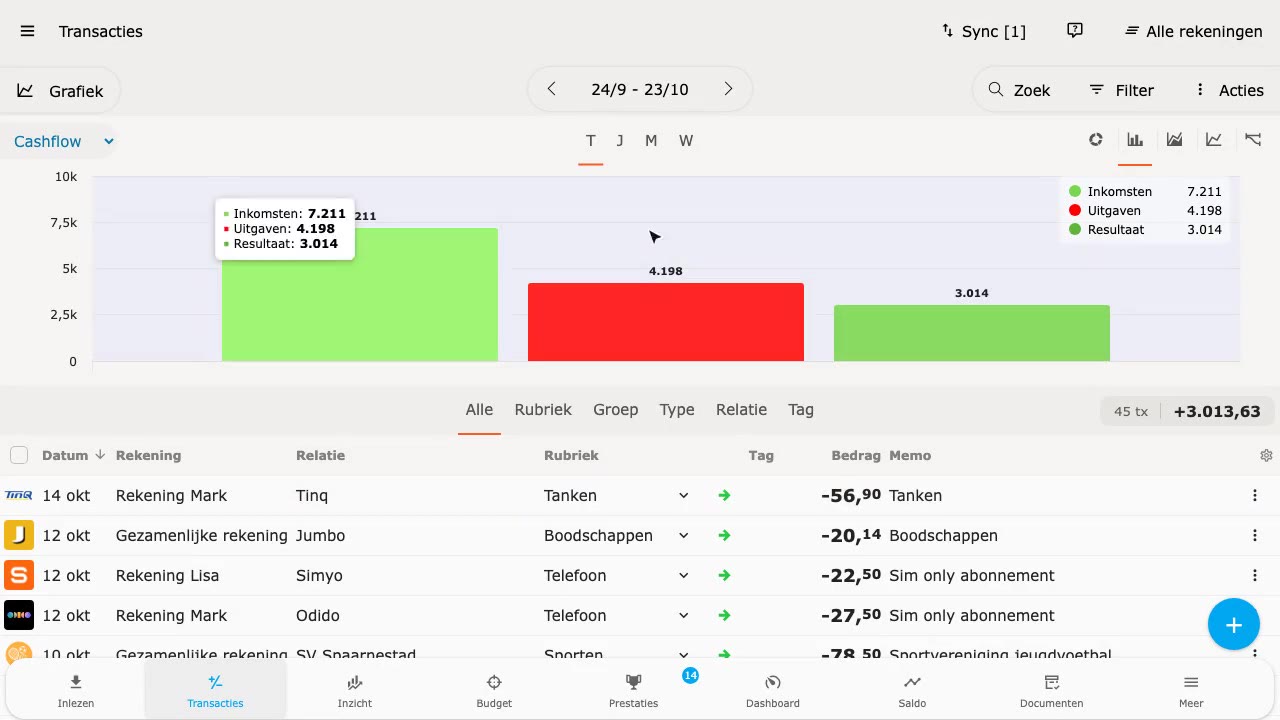This screenshot has width=1280, height=720.
Task: Open the more options menu for Jumbo row
Action: click(1255, 535)
